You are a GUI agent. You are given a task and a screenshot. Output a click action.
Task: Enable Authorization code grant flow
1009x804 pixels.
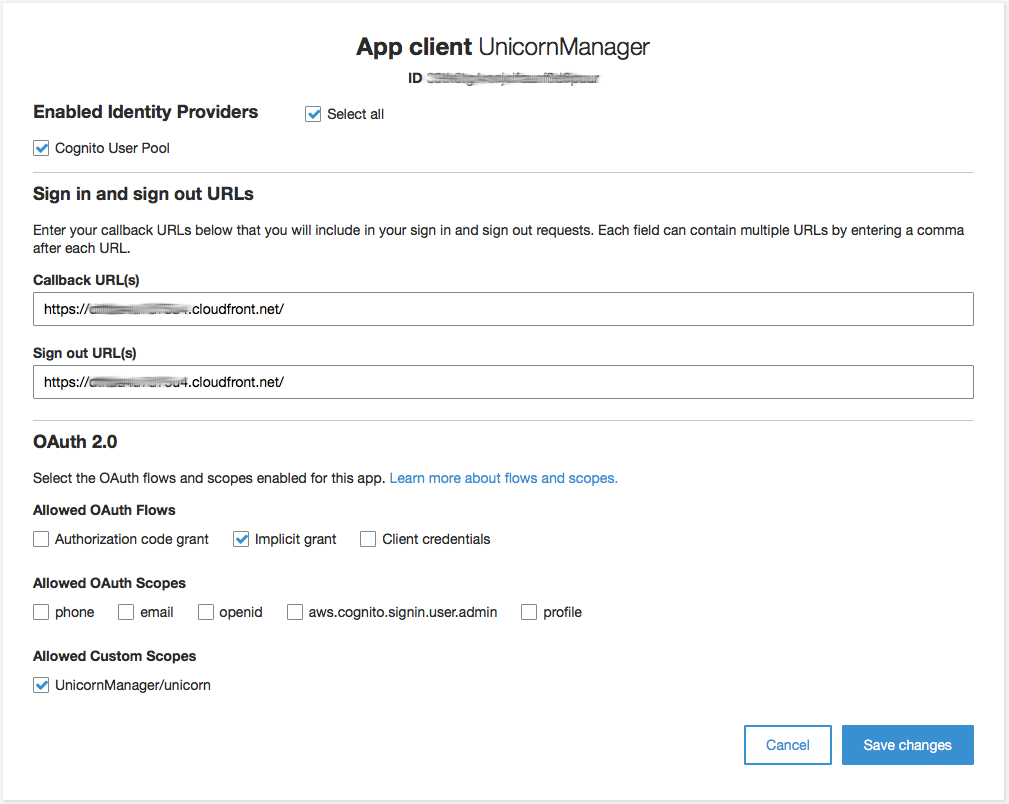click(41, 539)
